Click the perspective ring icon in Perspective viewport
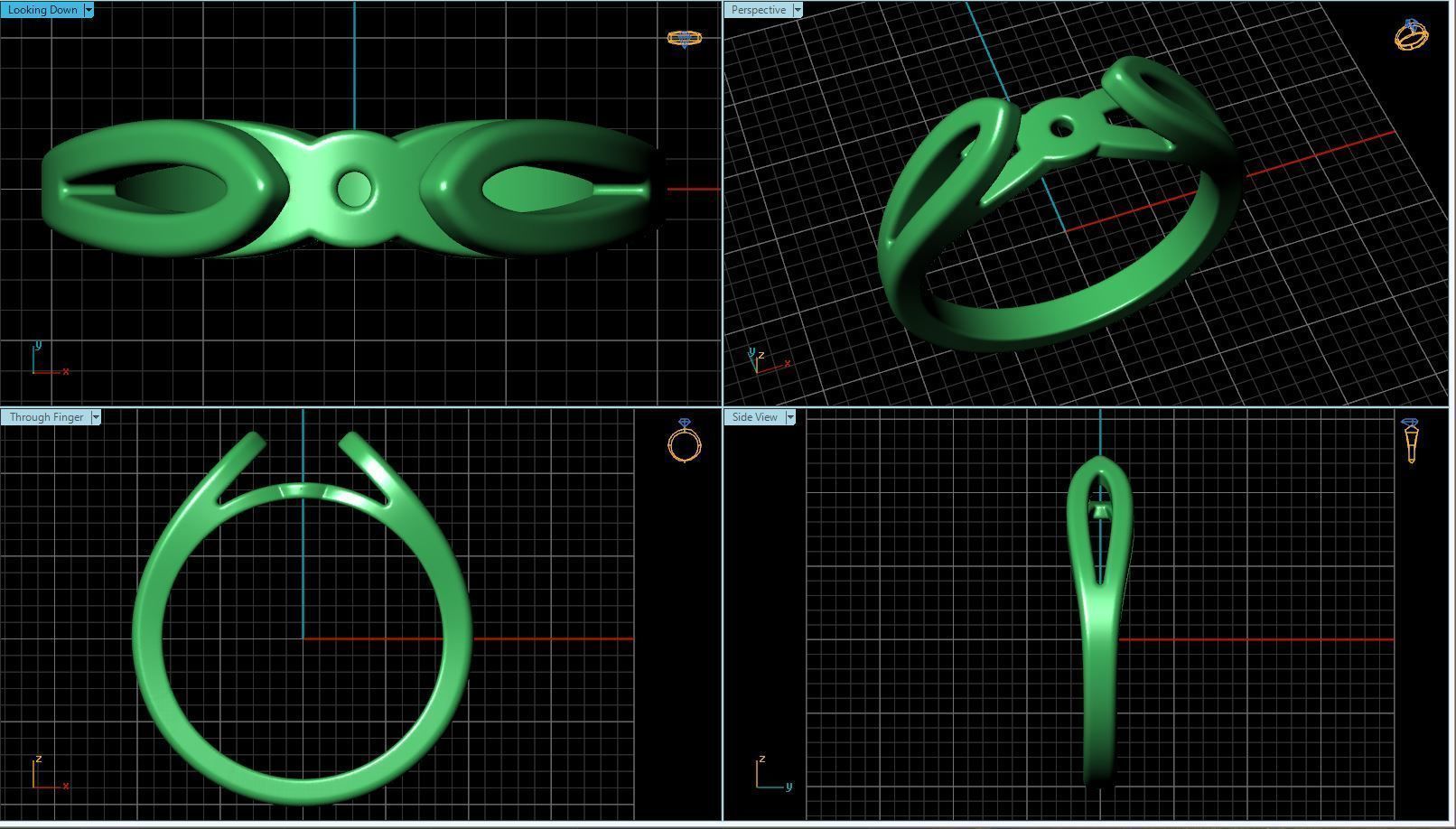The height and width of the screenshot is (829, 1456). pos(1411,34)
